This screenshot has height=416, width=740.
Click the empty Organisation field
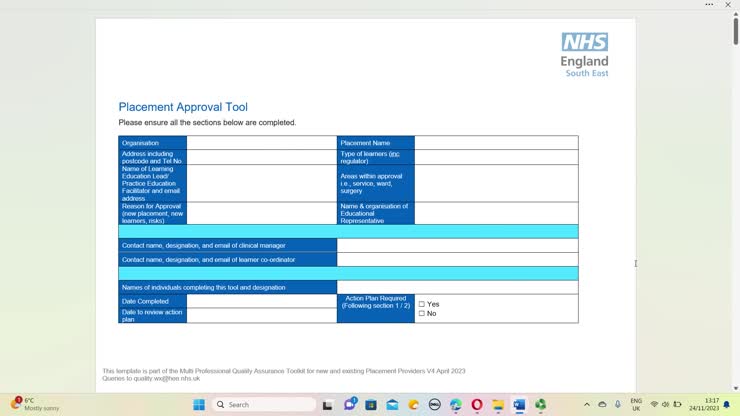point(261,143)
